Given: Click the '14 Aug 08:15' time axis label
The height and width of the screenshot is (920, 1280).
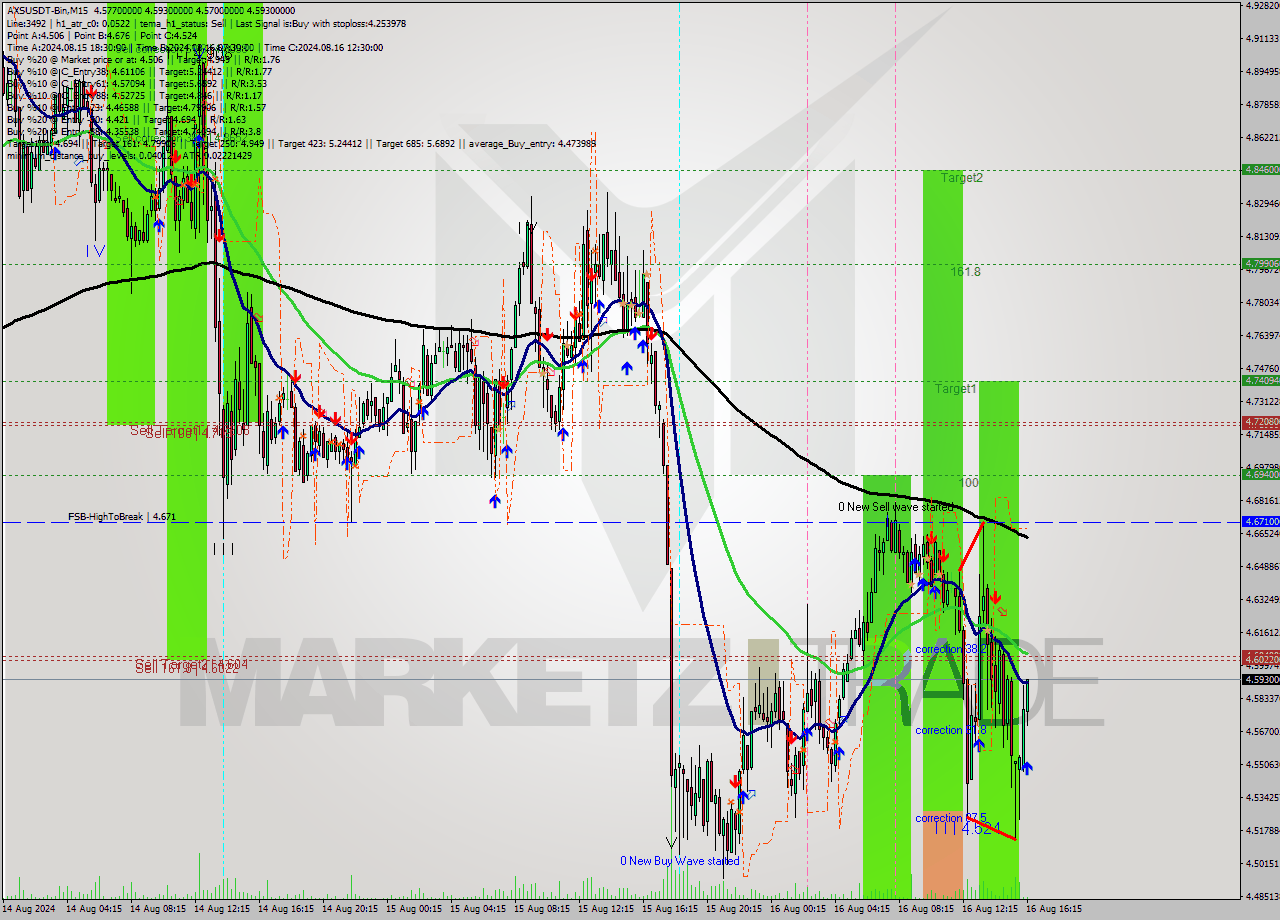Looking at the screenshot, I should 158,909.
